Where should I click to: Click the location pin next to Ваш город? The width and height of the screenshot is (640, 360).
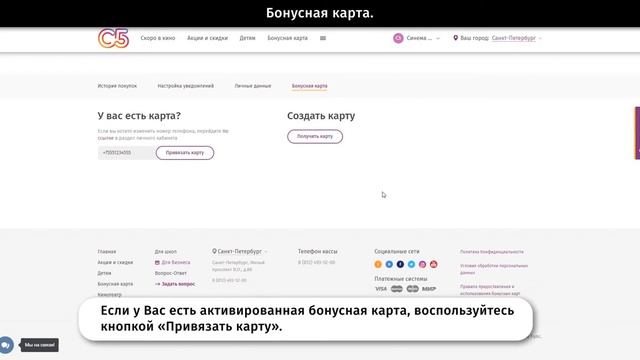tap(456, 38)
